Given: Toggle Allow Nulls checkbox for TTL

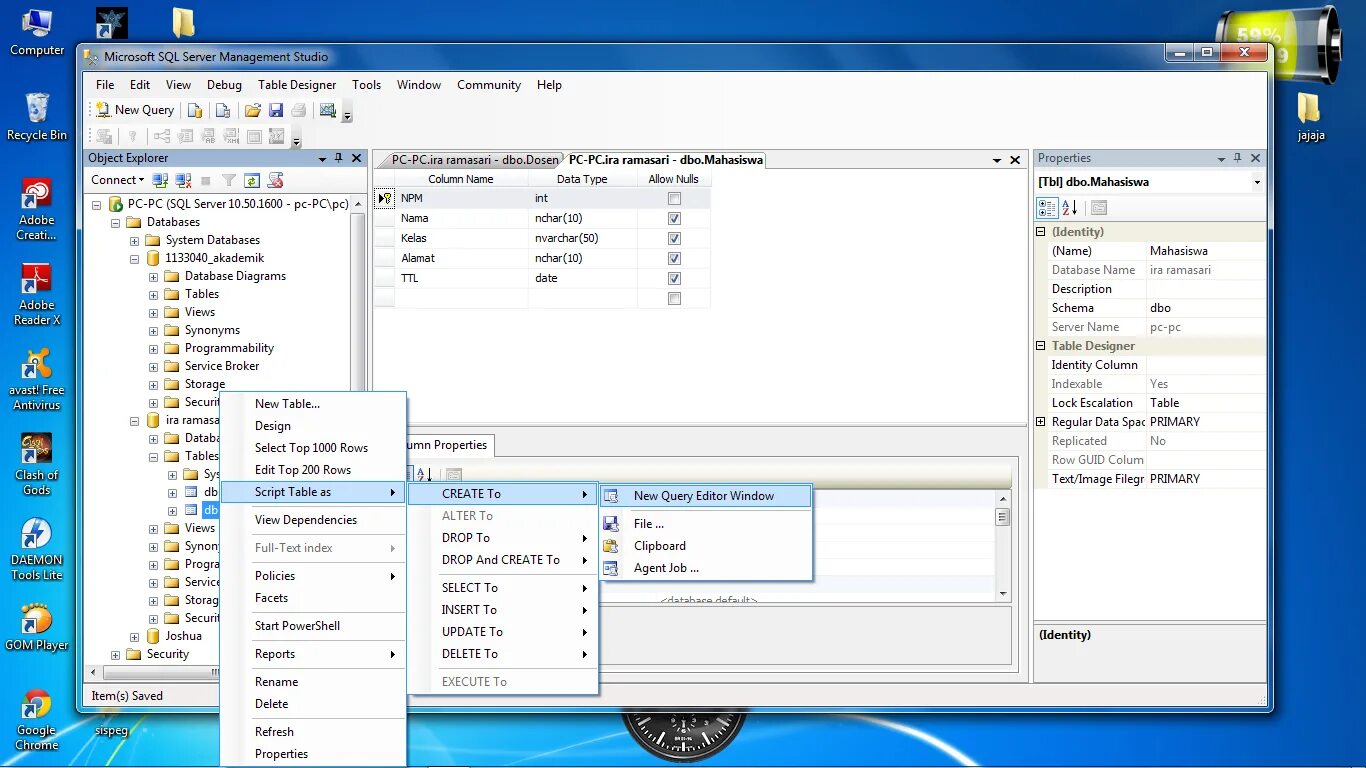Looking at the screenshot, I should [x=674, y=278].
